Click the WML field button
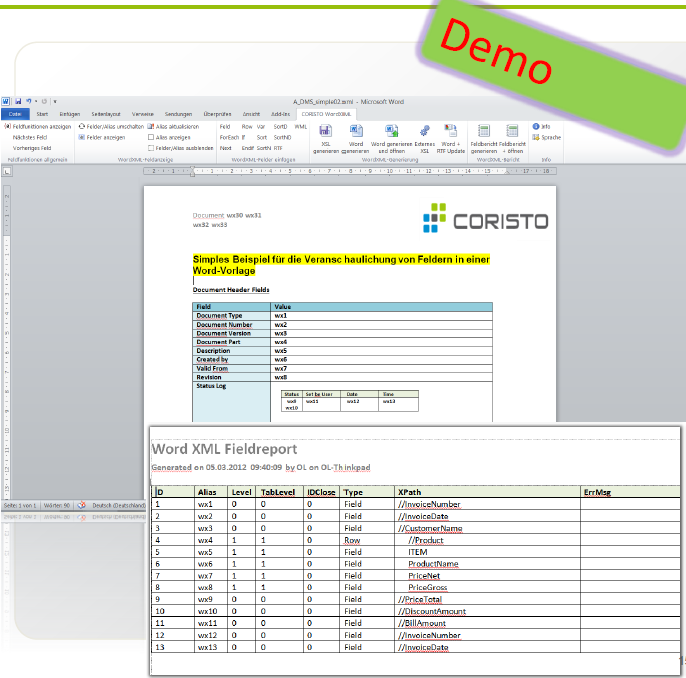 click(301, 126)
